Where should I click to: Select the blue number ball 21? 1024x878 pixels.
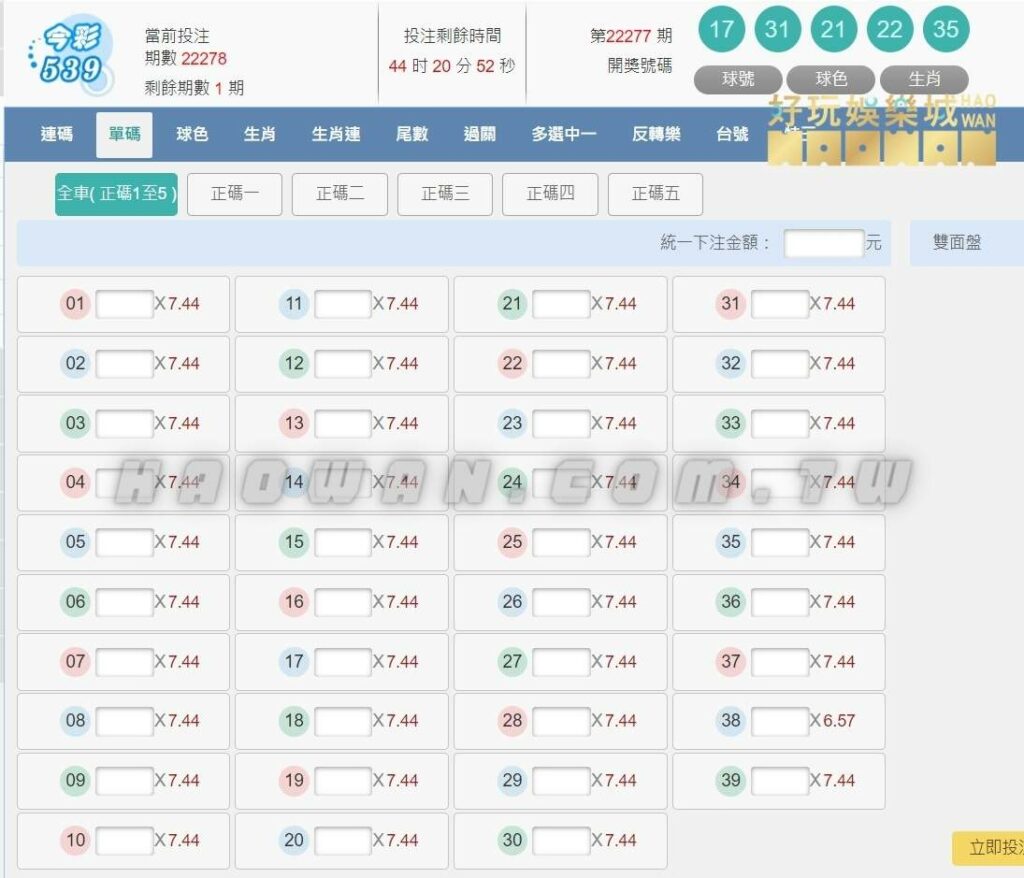[513, 304]
